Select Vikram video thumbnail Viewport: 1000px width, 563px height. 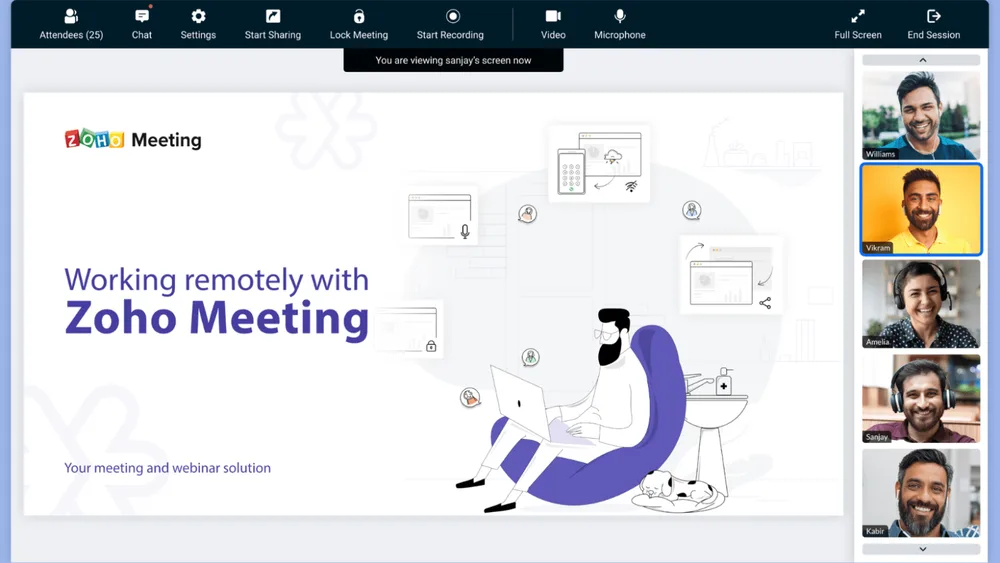pyautogui.click(x=921, y=209)
